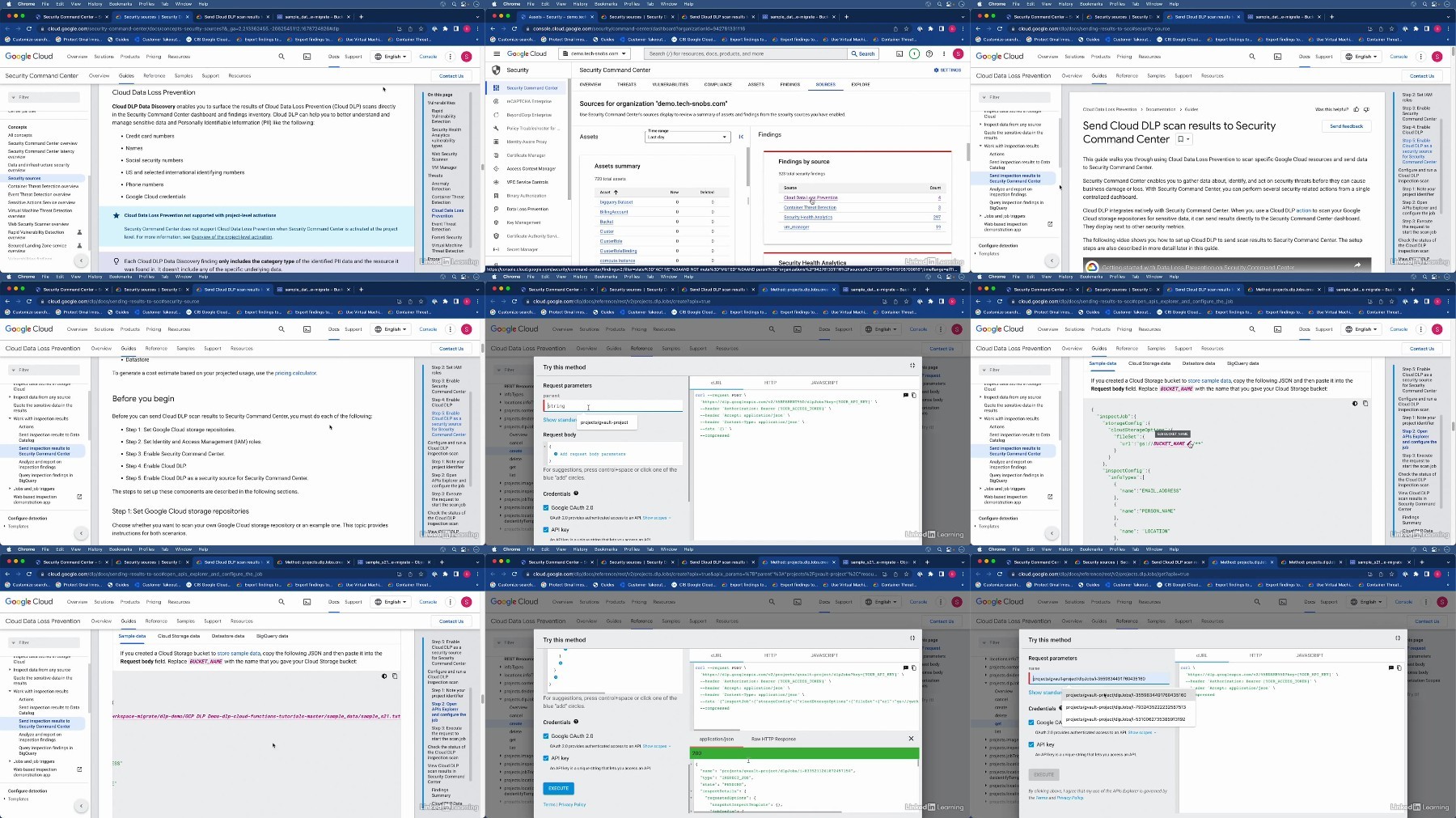The width and height of the screenshot is (1456, 818).
Task: Close the 200 response pane with the X
Action: tap(911, 739)
